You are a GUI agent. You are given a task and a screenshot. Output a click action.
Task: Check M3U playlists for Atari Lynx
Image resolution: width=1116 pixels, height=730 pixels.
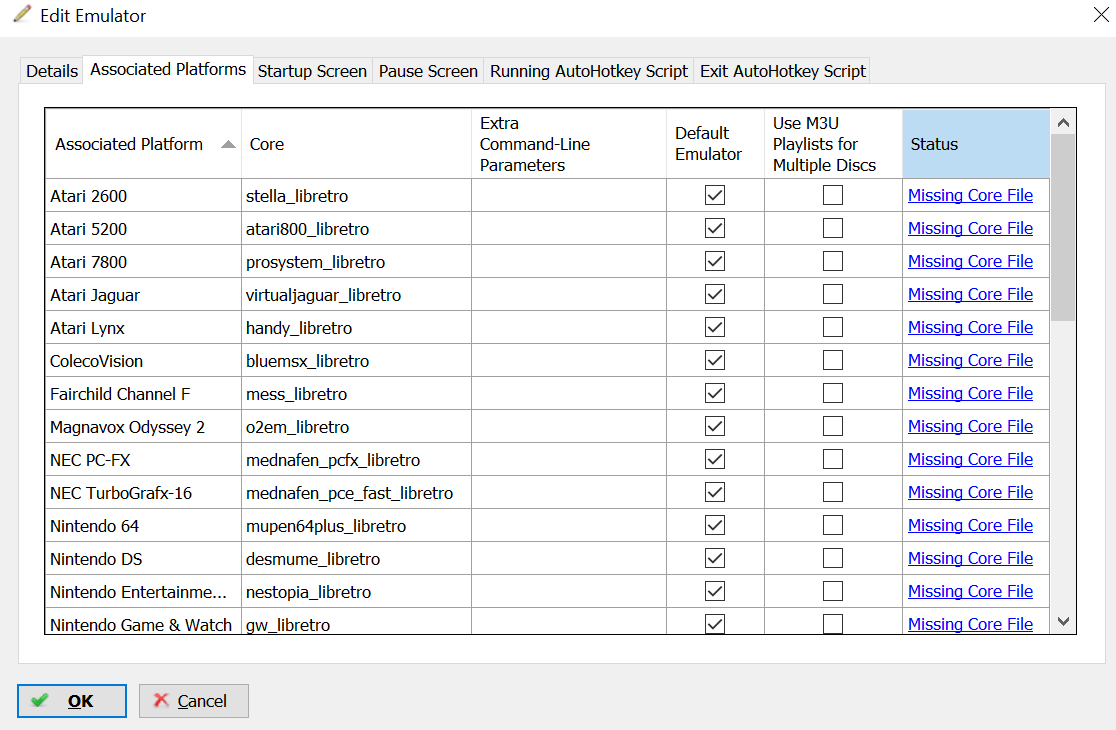[x=833, y=327]
